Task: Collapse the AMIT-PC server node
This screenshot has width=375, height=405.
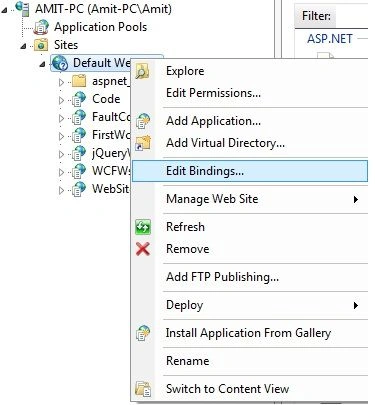Action: tap(4, 10)
